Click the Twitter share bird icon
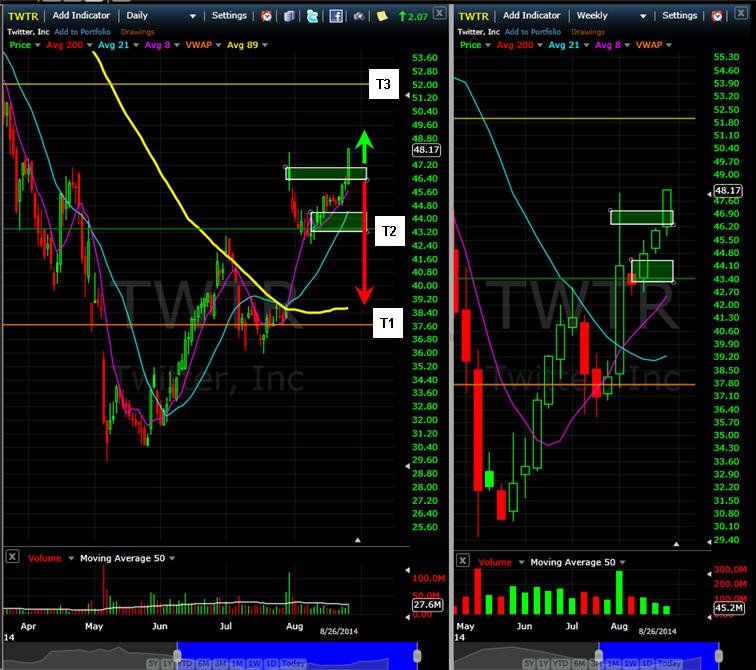Viewport: 756px width, 670px height. point(312,16)
